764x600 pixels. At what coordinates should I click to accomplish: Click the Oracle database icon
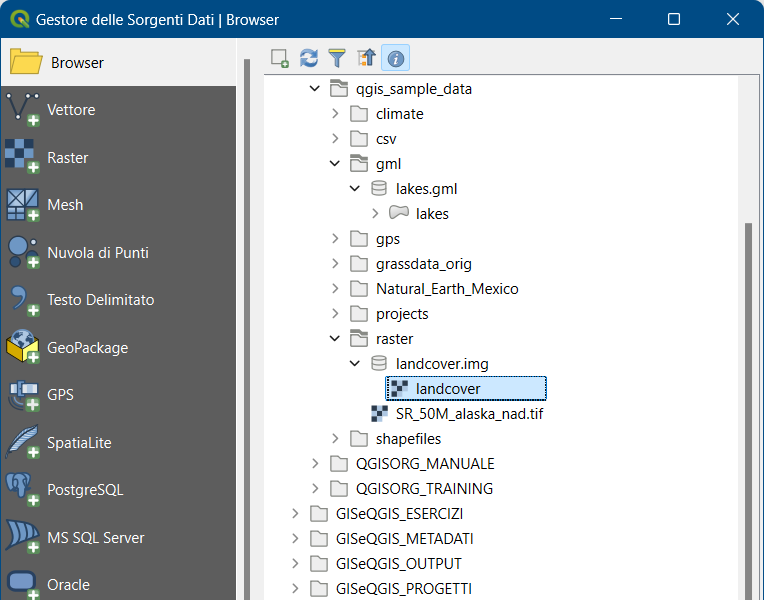click(x=22, y=584)
